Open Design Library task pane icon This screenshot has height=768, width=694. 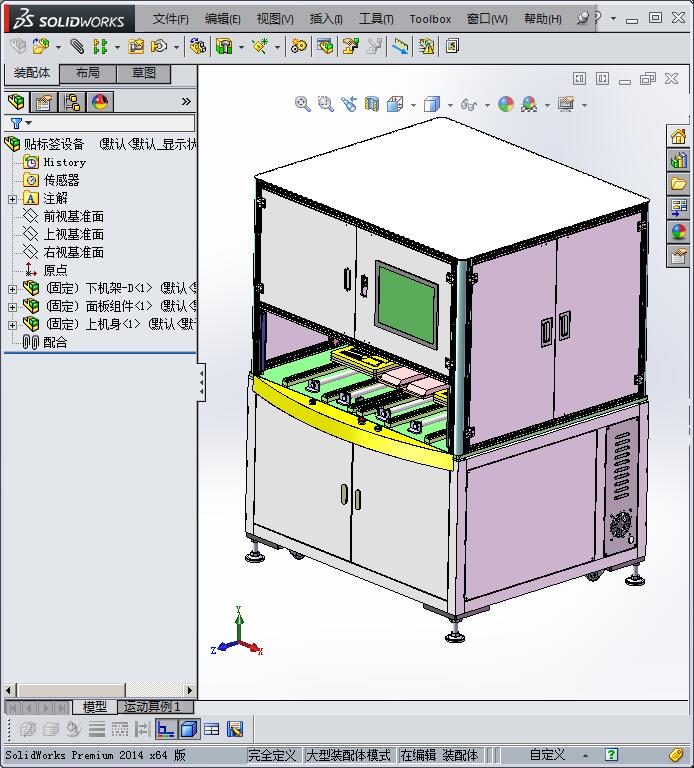(678, 160)
